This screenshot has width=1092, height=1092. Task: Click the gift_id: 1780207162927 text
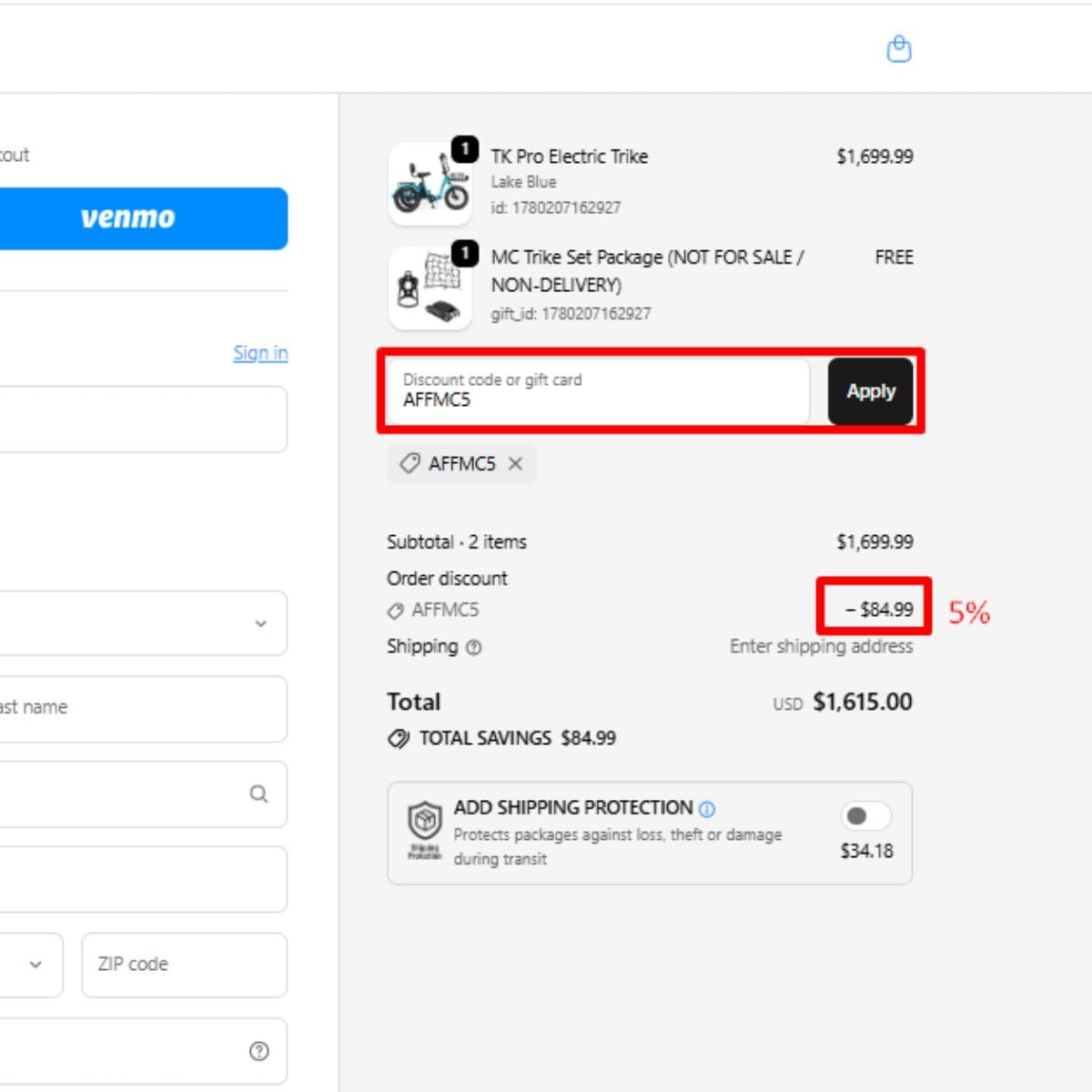tap(571, 314)
